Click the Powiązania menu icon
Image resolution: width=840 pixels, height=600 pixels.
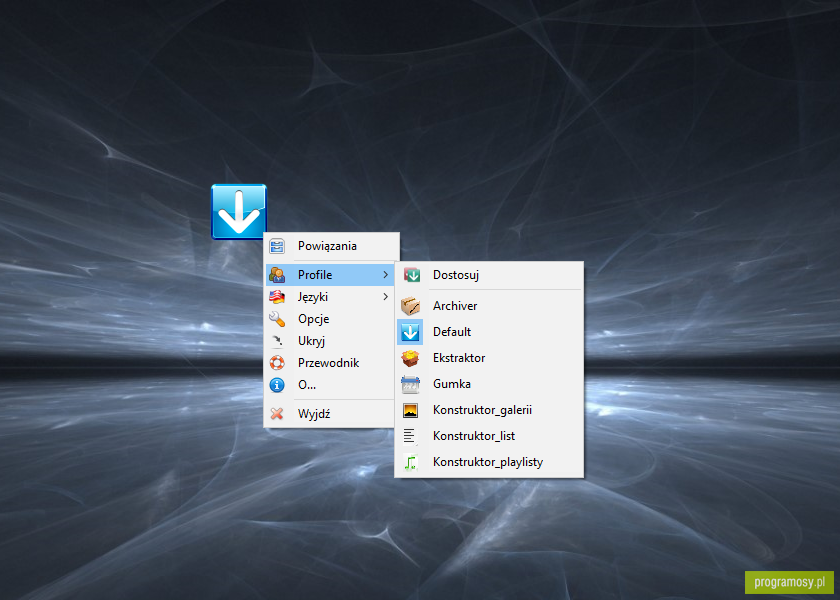click(x=277, y=246)
